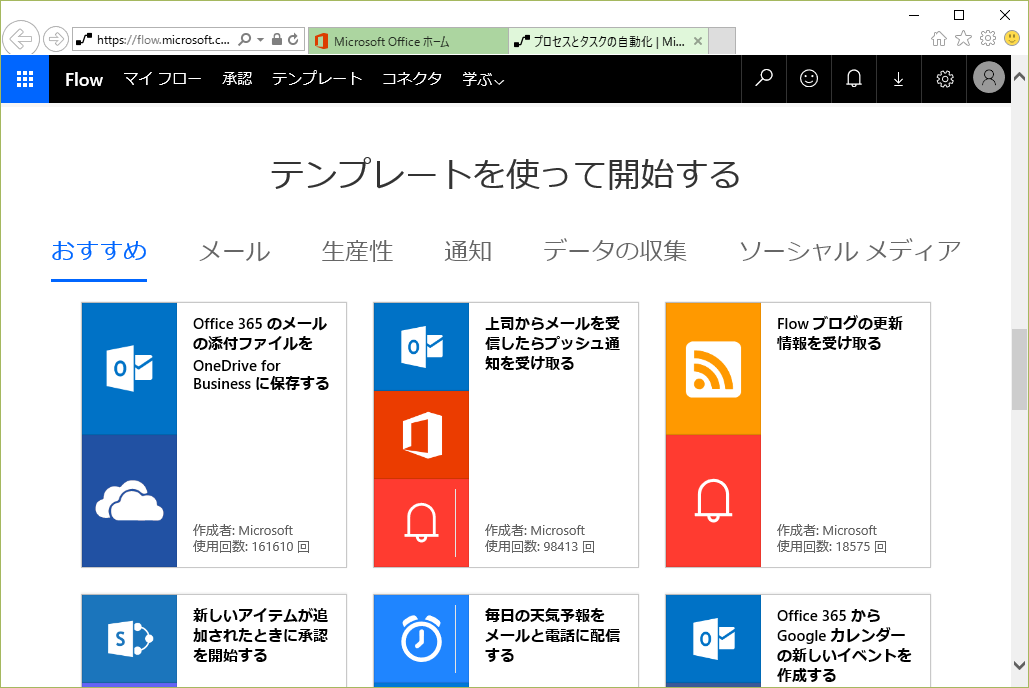
Task: Click Outlook icon on OneDrive attachment card
Action: point(129,368)
